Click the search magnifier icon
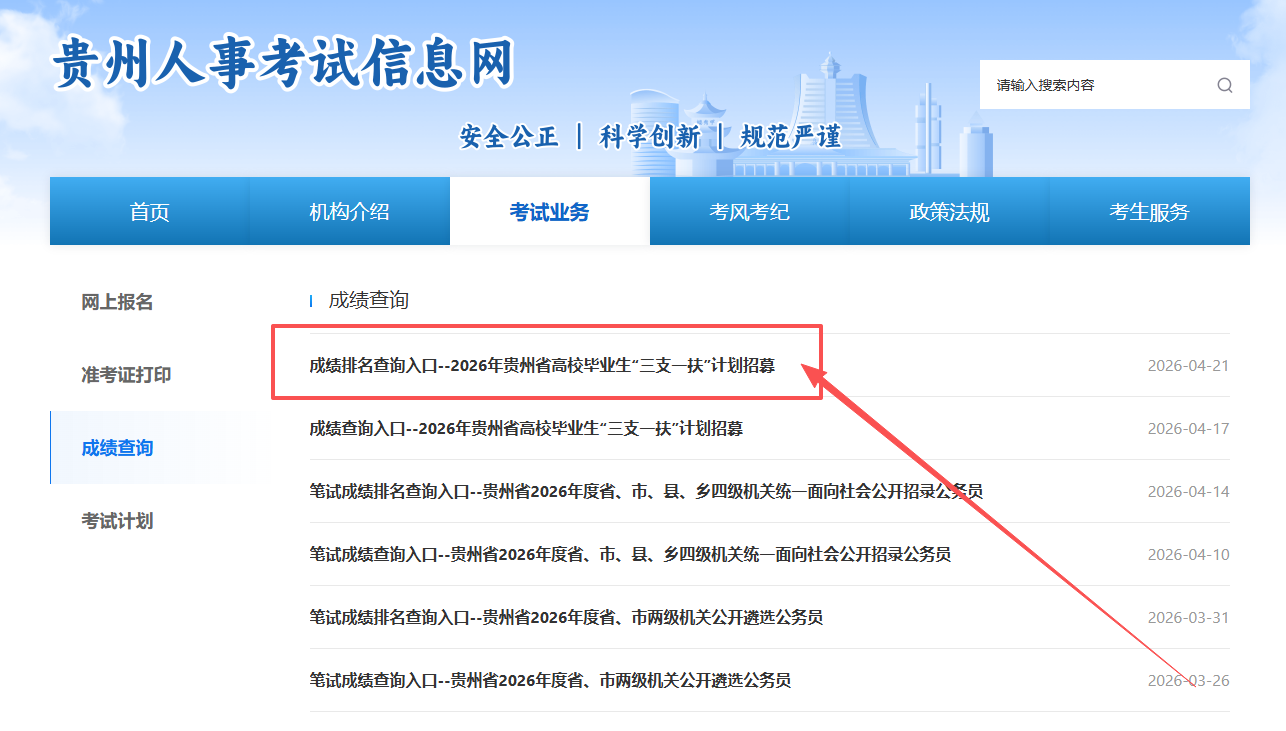Viewport: 1286px width, 731px height. (x=1224, y=85)
